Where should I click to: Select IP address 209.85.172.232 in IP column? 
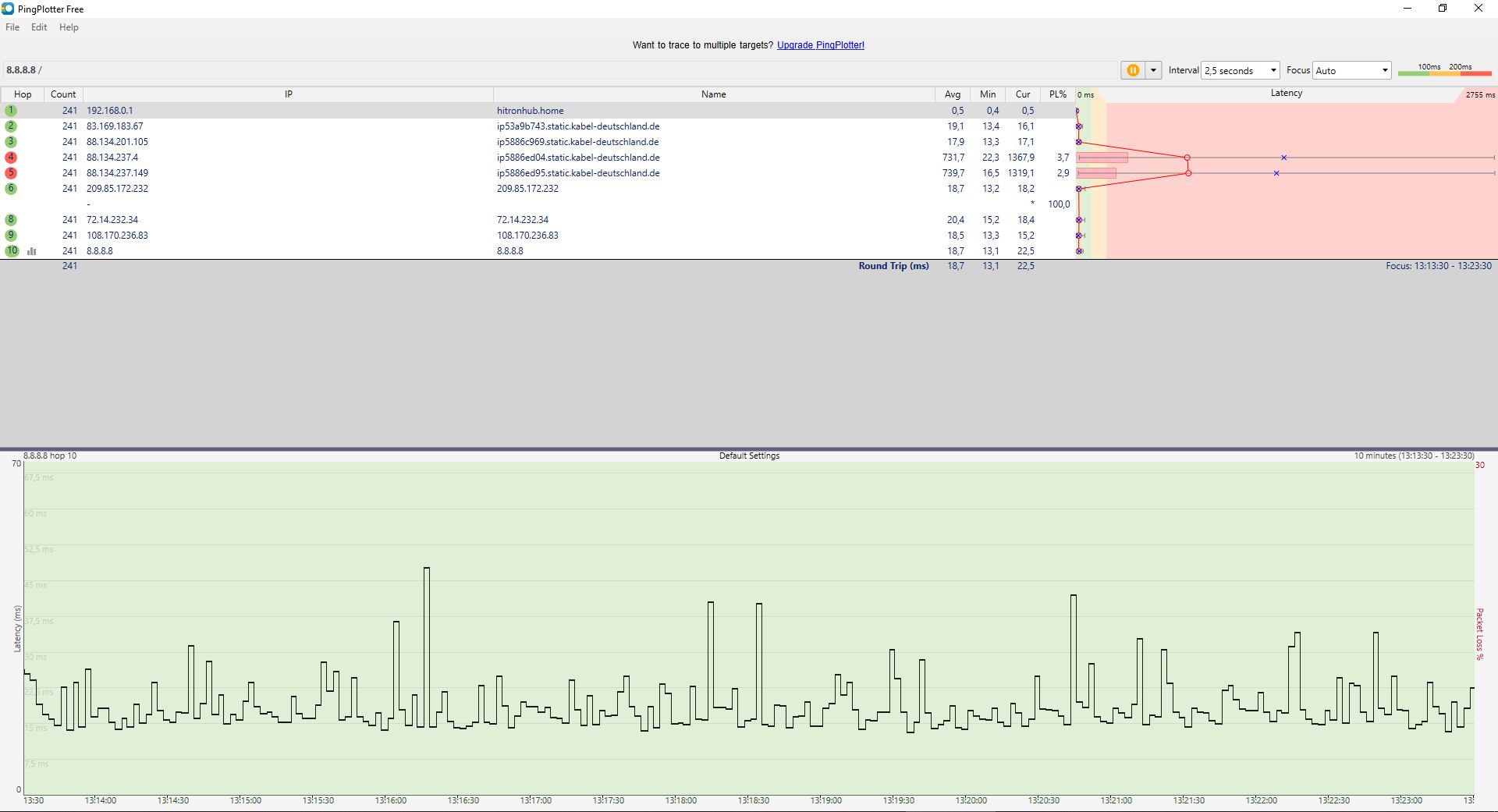[x=117, y=189]
